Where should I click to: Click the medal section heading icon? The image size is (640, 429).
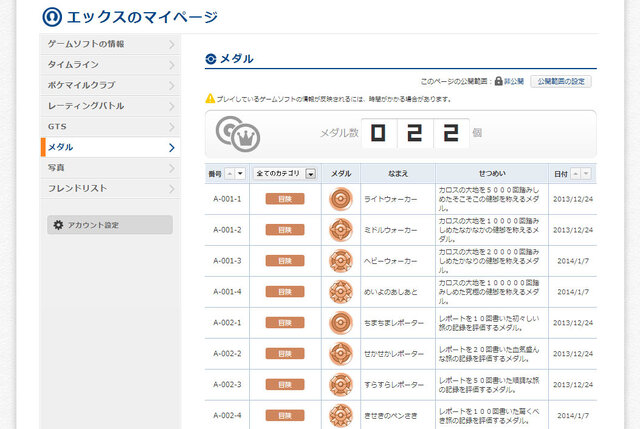[211, 59]
